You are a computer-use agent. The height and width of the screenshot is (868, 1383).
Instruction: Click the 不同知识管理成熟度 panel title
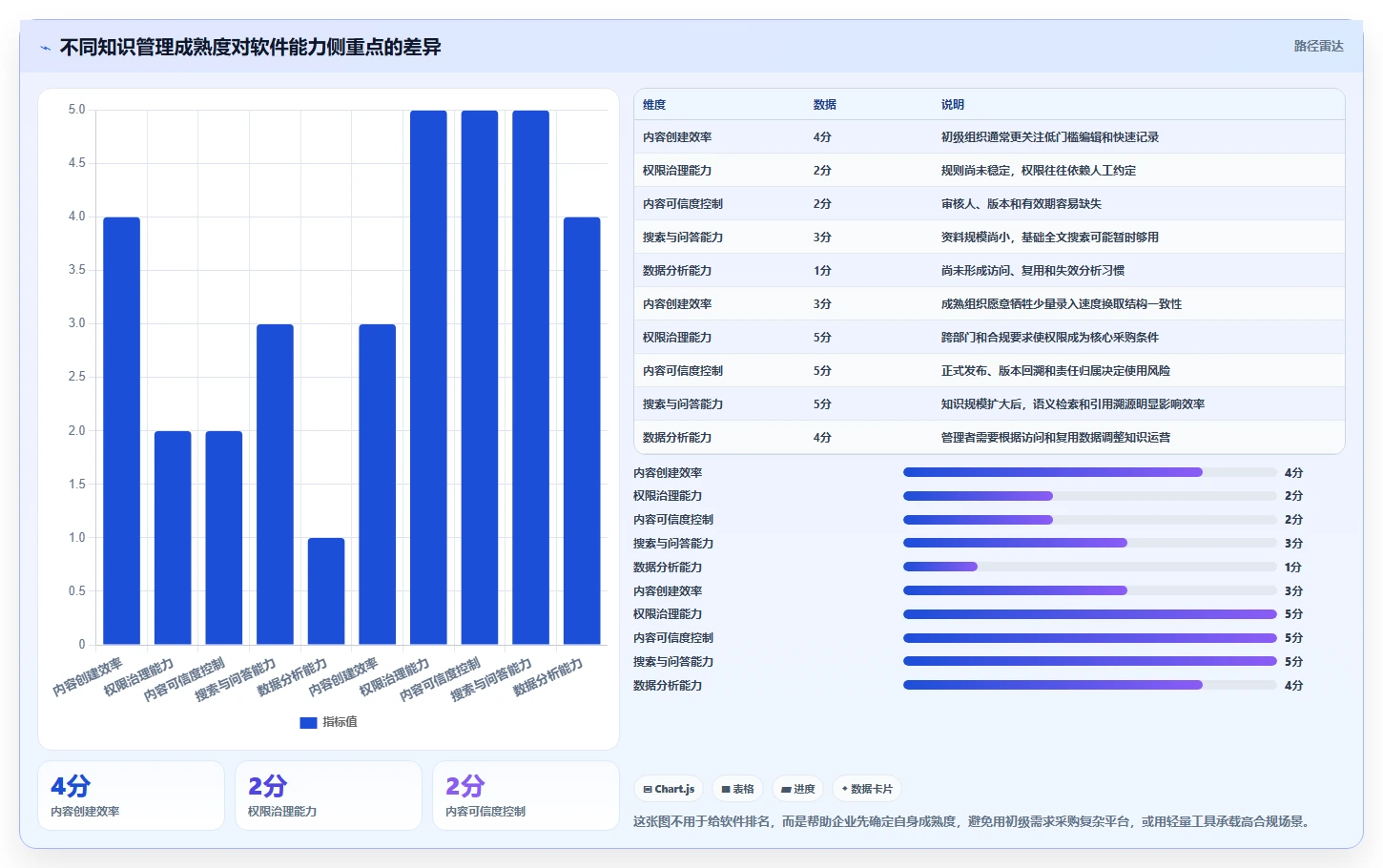pyautogui.click(x=250, y=47)
